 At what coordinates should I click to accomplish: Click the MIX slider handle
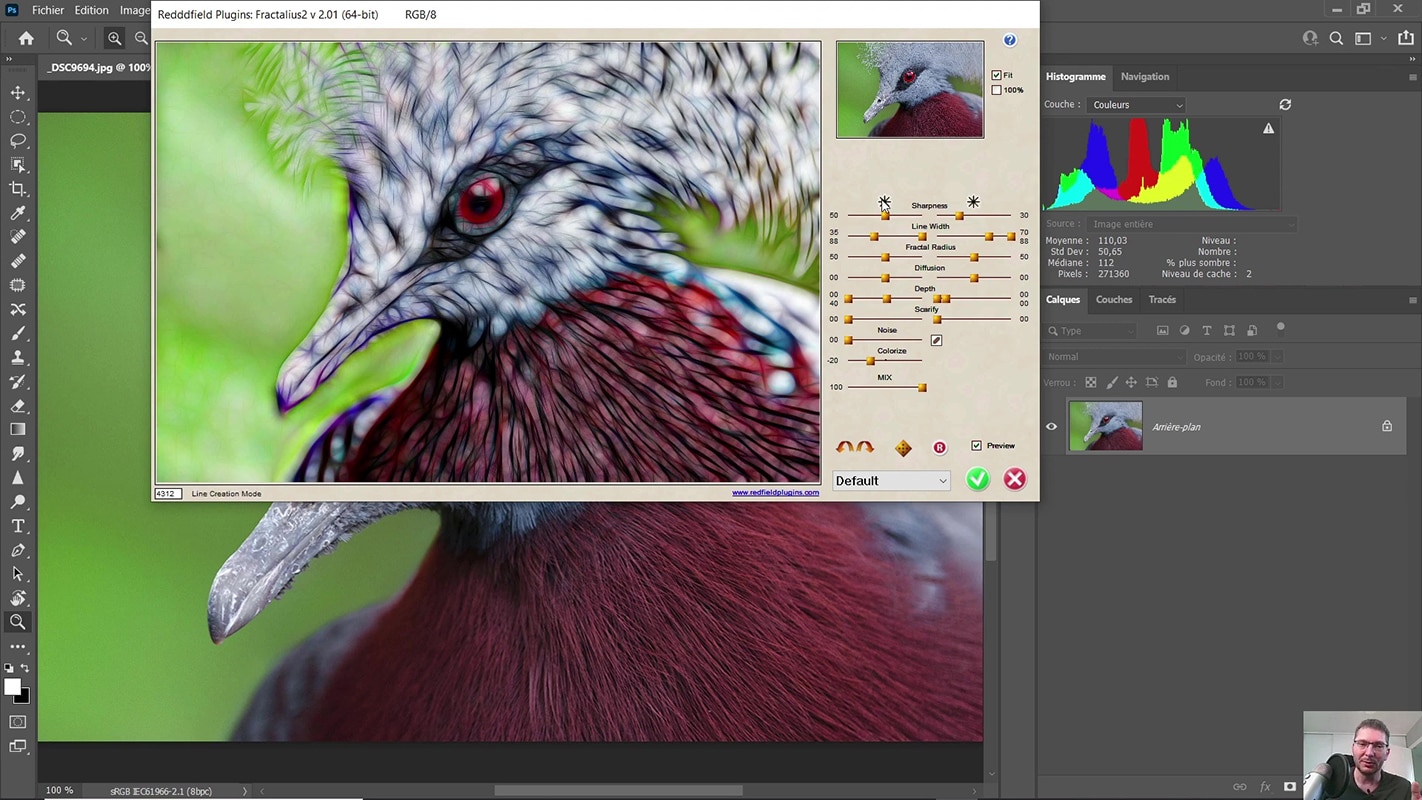[922, 387]
